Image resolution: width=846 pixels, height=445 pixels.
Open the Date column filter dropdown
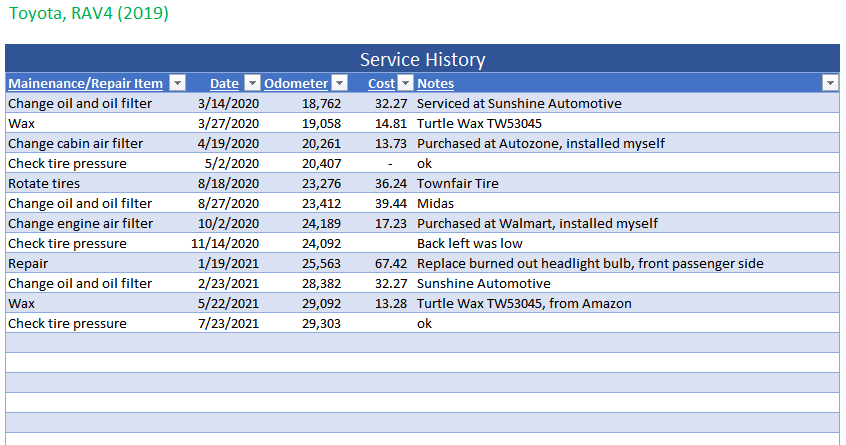(x=252, y=84)
